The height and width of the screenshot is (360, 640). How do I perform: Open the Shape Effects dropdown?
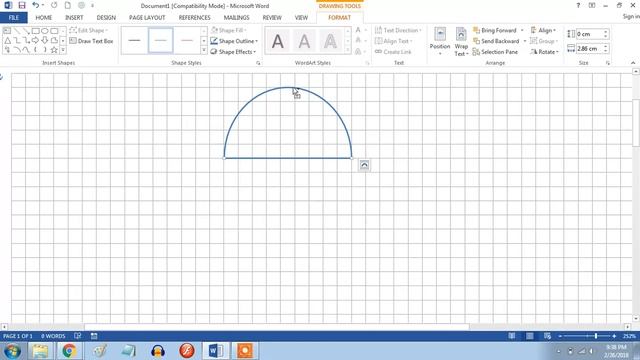click(x=233, y=52)
